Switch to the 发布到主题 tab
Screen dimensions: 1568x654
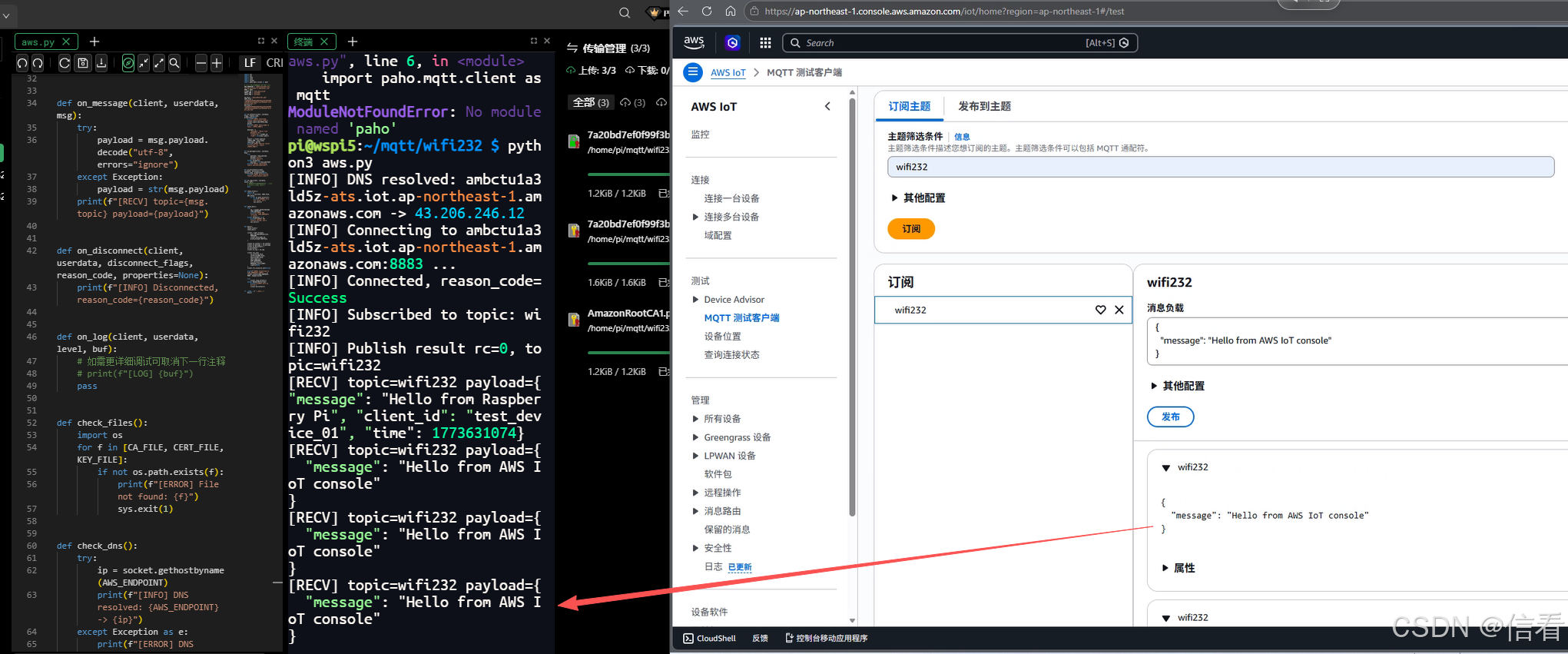click(x=984, y=106)
